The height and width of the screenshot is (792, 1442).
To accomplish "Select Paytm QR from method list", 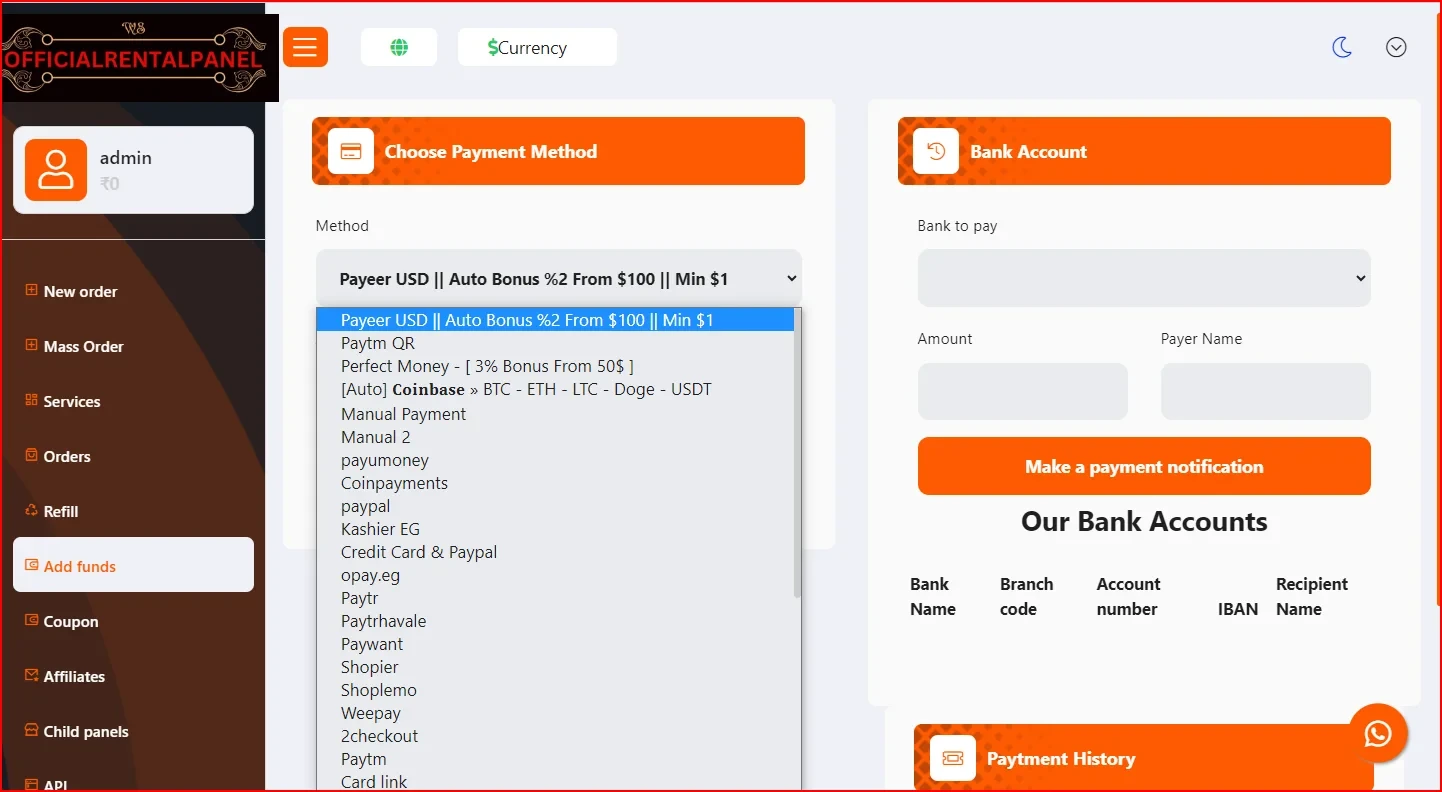I will coord(378,343).
